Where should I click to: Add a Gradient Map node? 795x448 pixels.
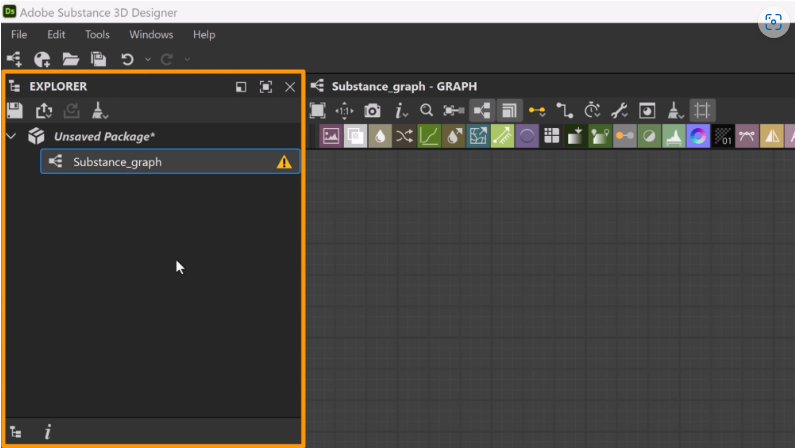tap(575, 136)
